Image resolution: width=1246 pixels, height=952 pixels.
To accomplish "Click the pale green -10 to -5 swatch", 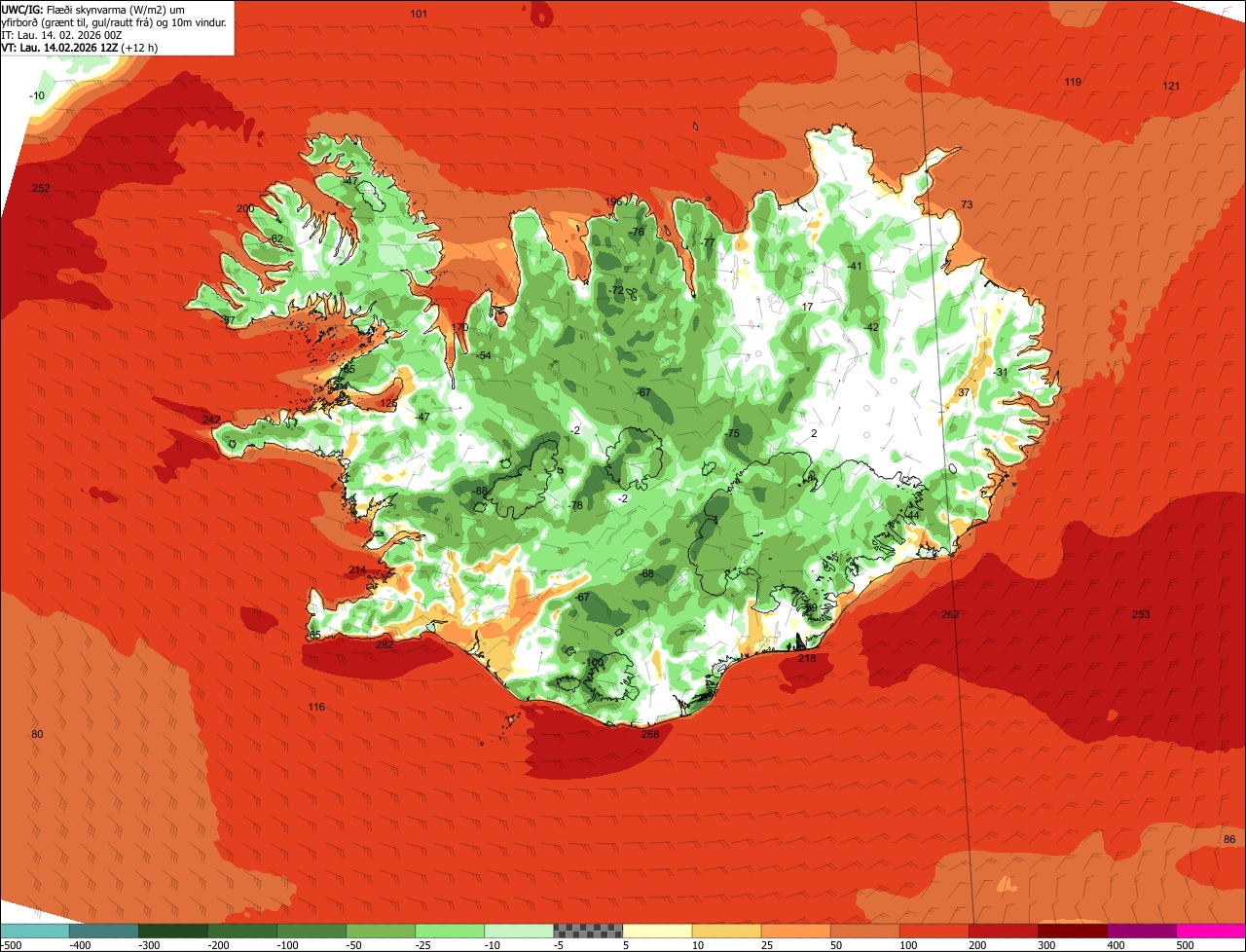I will click(x=519, y=931).
